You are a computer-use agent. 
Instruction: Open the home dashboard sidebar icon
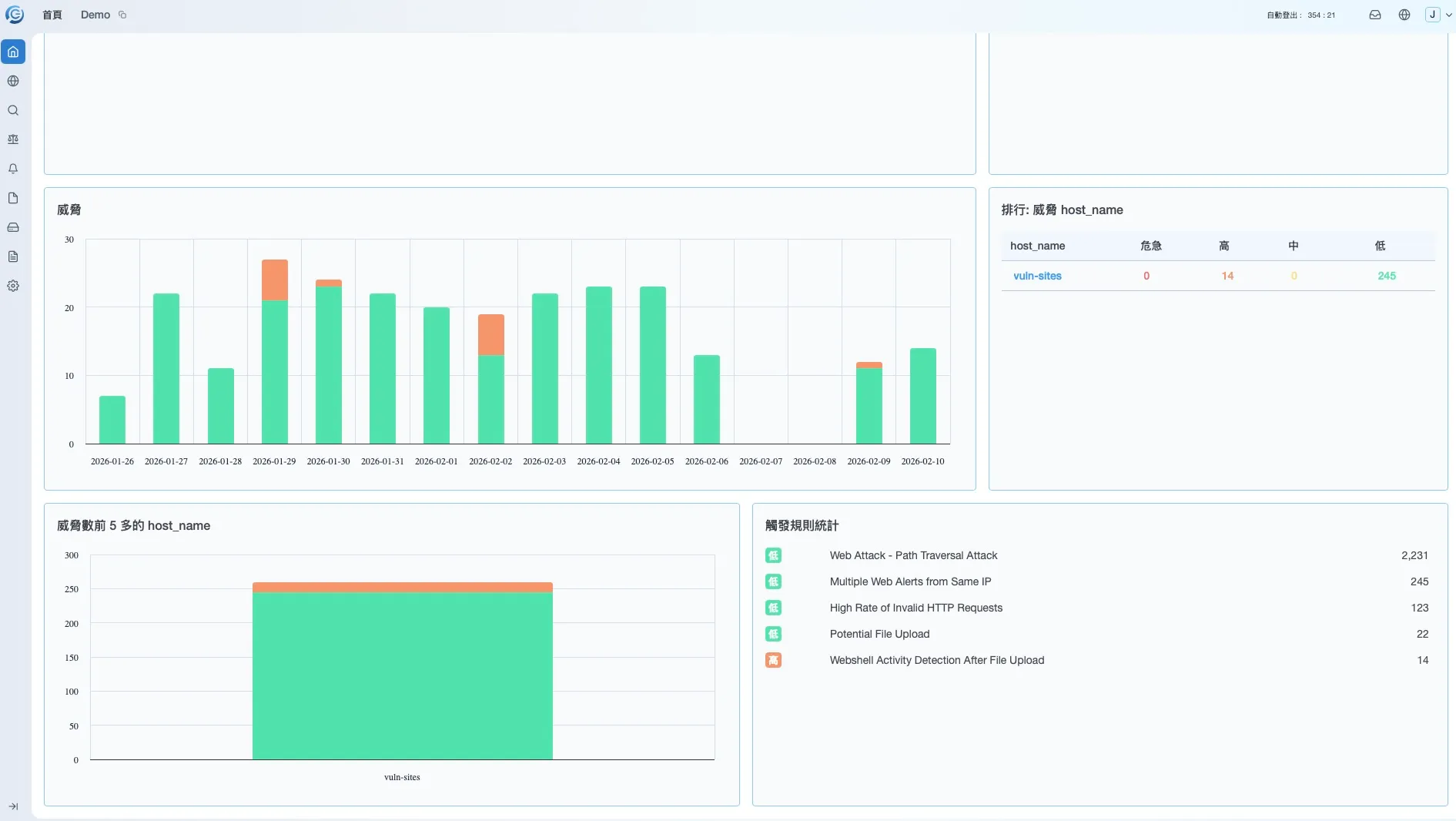coord(13,52)
